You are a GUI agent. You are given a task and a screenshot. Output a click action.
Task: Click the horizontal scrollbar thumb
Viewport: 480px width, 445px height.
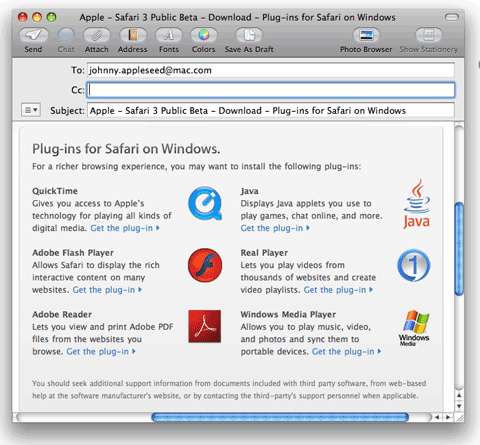point(280,417)
